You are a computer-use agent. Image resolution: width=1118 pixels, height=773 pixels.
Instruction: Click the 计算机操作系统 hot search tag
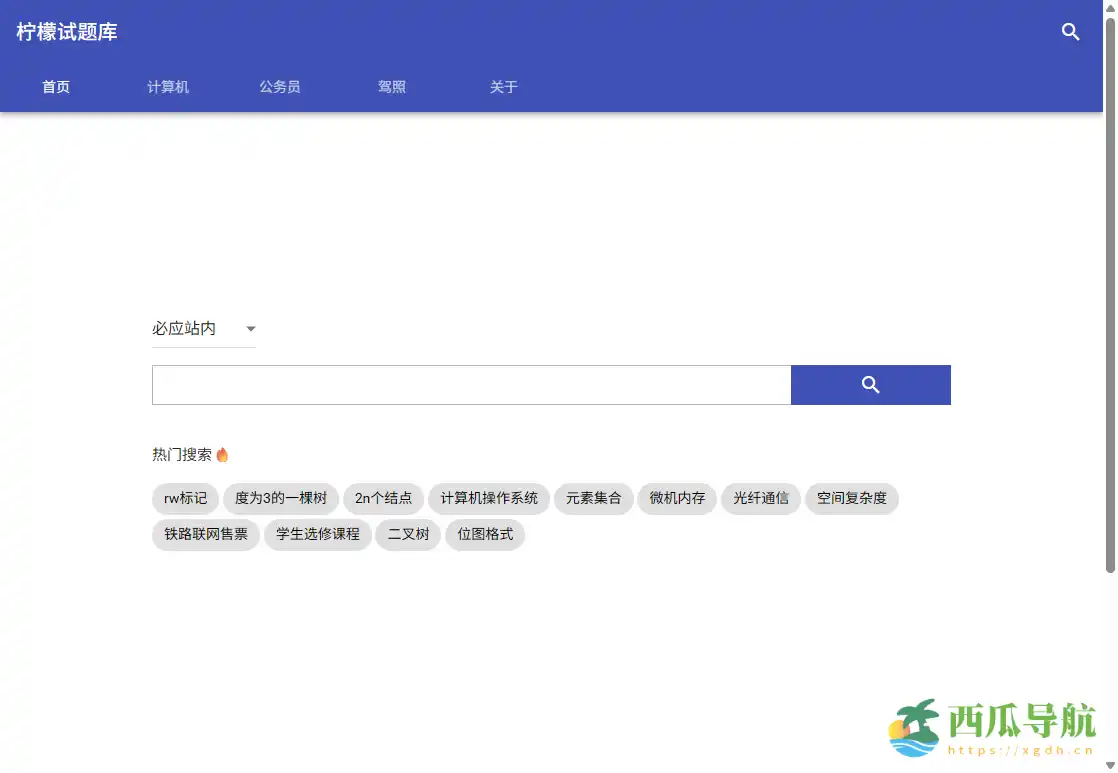tap(489, 499)
